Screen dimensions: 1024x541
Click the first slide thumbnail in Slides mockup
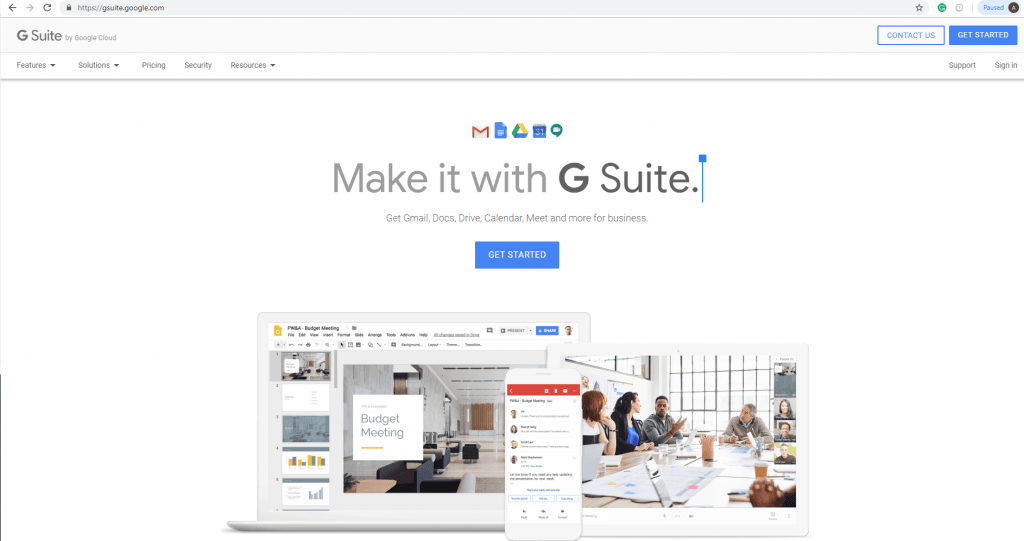pos(306,367)
